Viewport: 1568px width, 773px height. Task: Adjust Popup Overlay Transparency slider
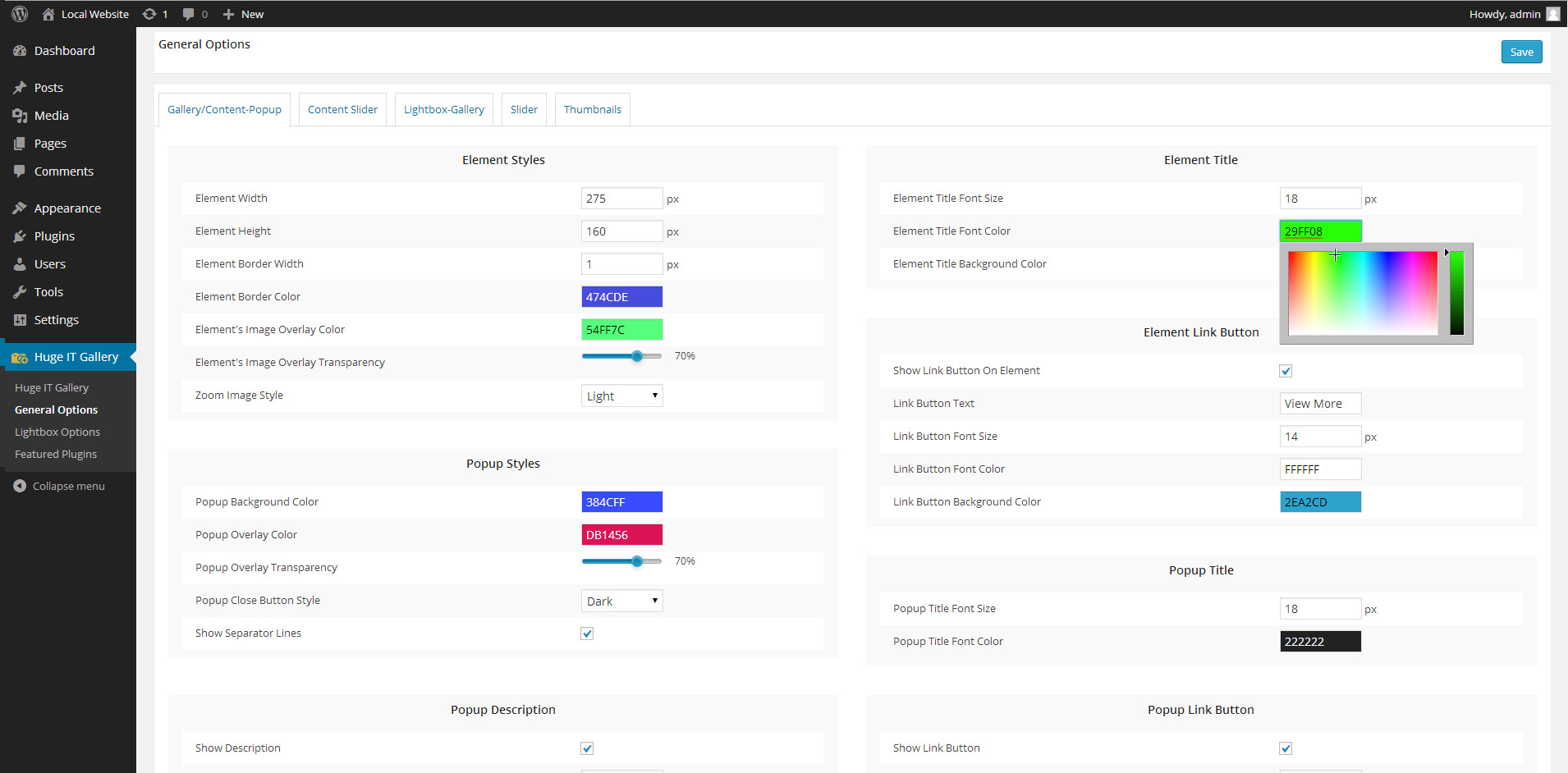click(621, 561)
